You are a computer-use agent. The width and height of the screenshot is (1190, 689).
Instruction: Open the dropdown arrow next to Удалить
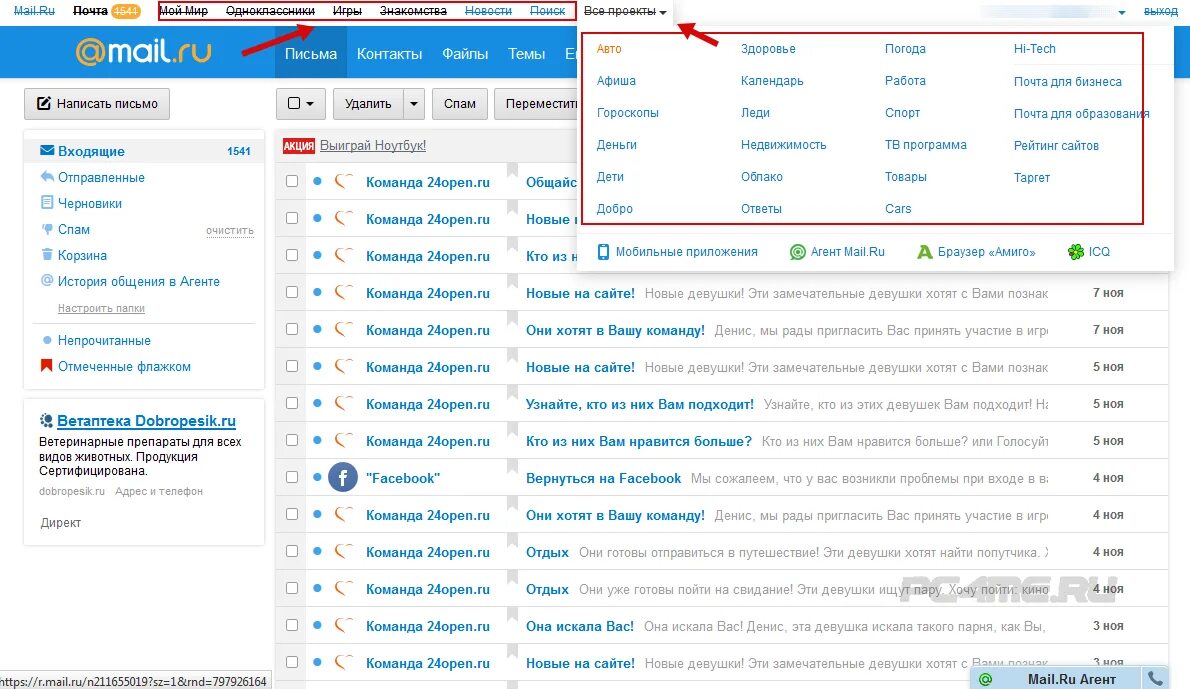point(414,104)
